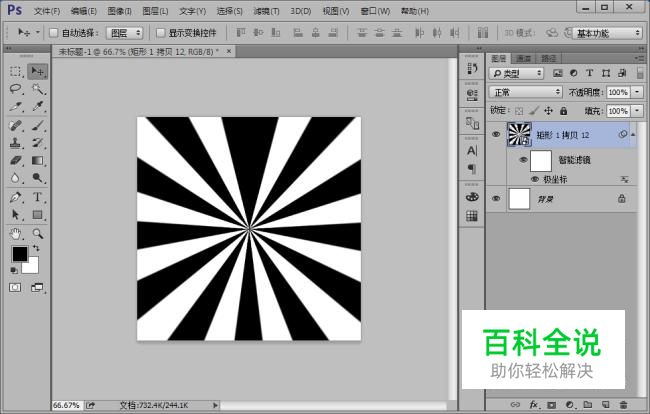Change screen mode from toolbox
This screenshot has width=650, height=414.
pyautogui.click(x=37, y=287)
